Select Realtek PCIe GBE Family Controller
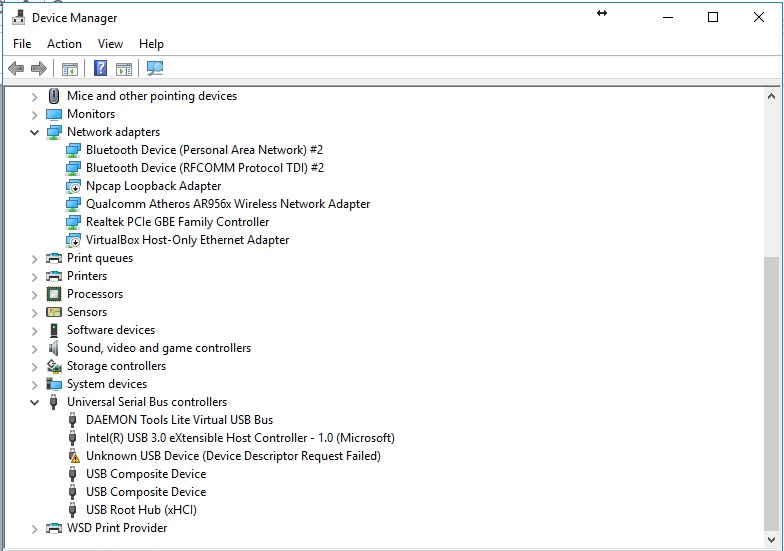784x551 pixels. point(178,222)
